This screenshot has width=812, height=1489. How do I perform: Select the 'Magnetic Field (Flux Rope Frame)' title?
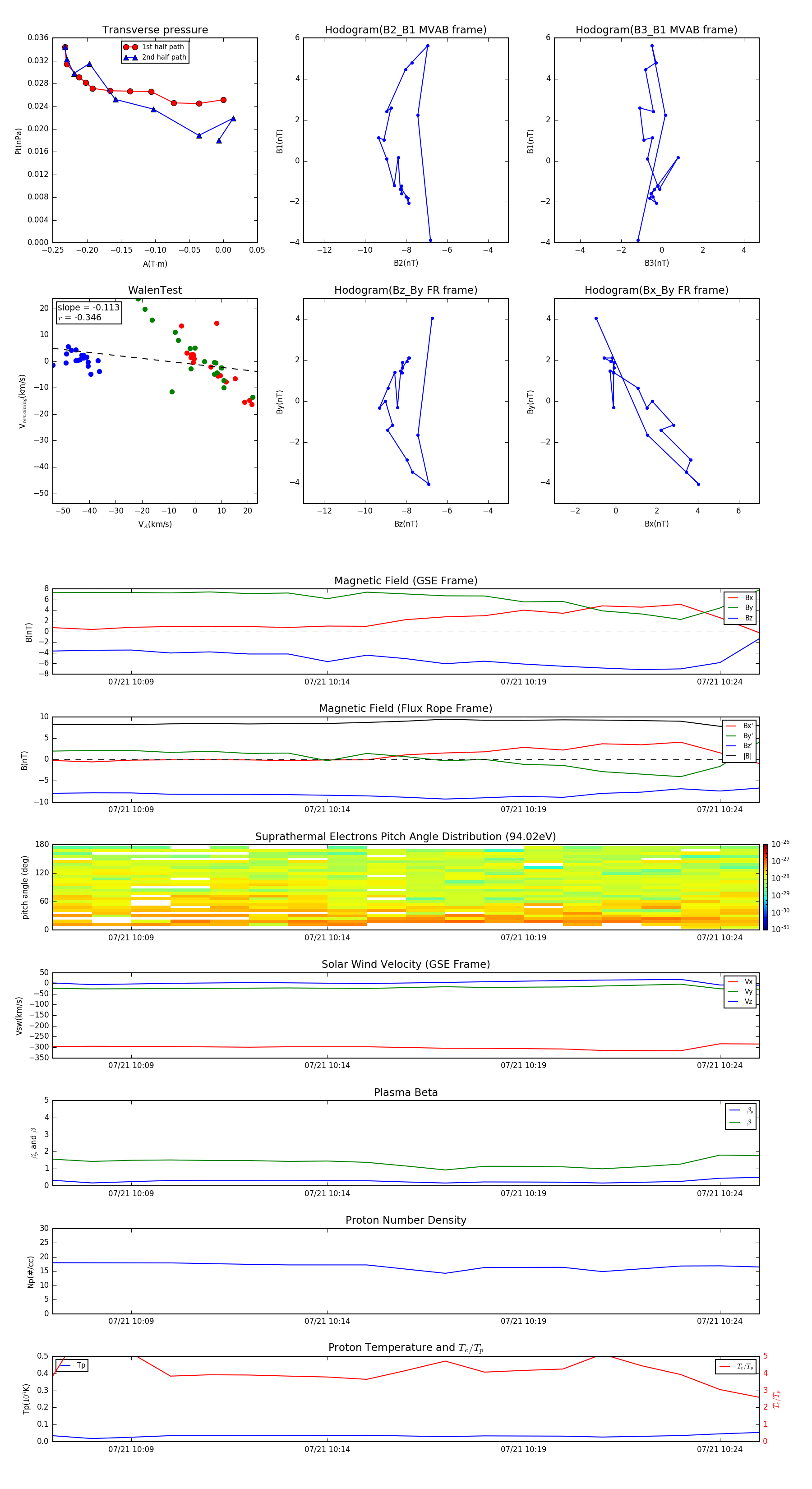[406, 709]
